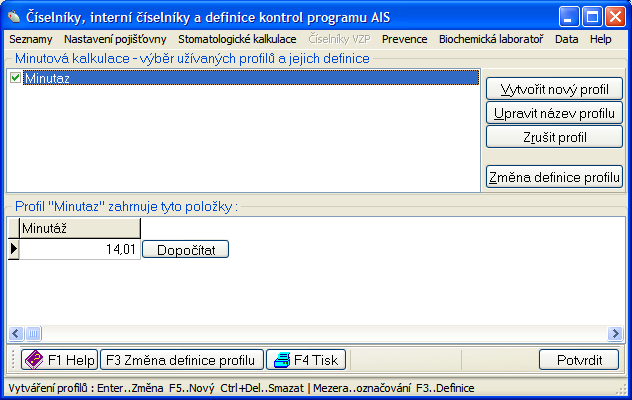Select the Minutaz profile list item
This screenshot has width=632, height=400.
click(x=41, y=77)
